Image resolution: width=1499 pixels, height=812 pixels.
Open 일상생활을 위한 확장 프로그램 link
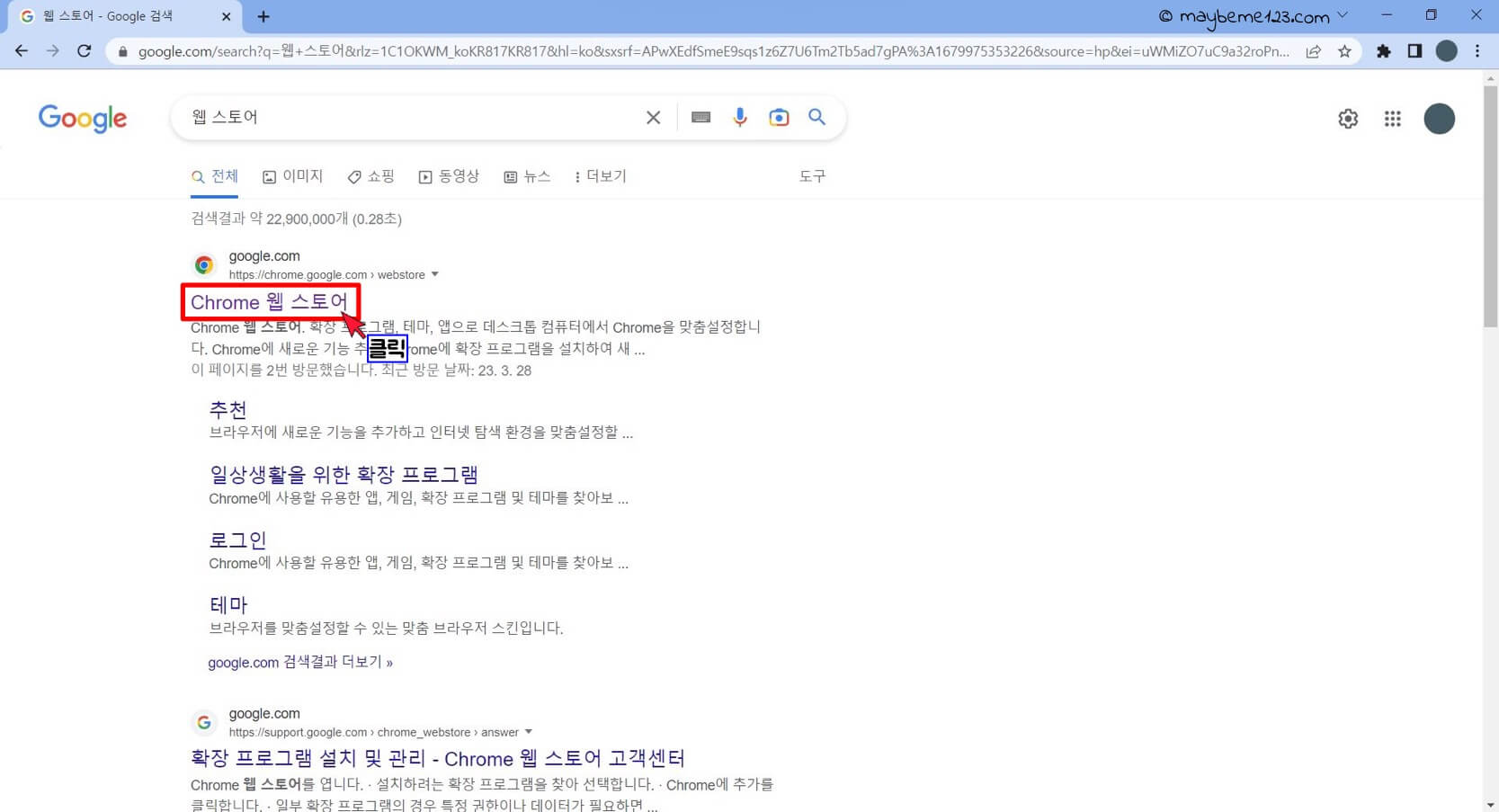(x=344, y=475)
